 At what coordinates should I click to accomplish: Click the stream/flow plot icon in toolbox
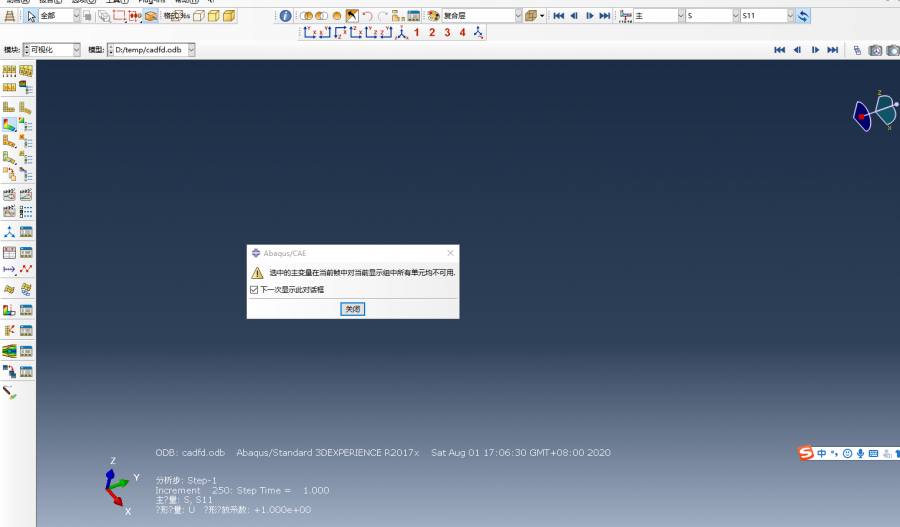point(9,351)
